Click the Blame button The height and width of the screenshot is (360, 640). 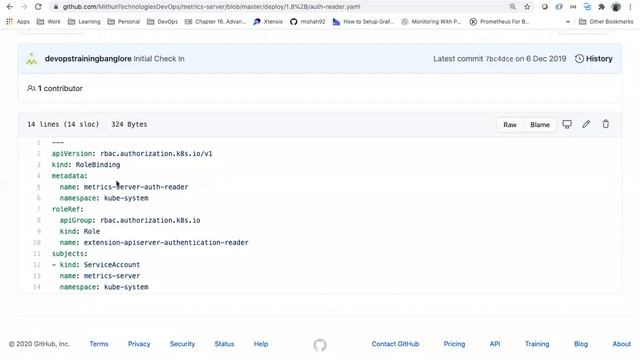(x=540, y=124)
